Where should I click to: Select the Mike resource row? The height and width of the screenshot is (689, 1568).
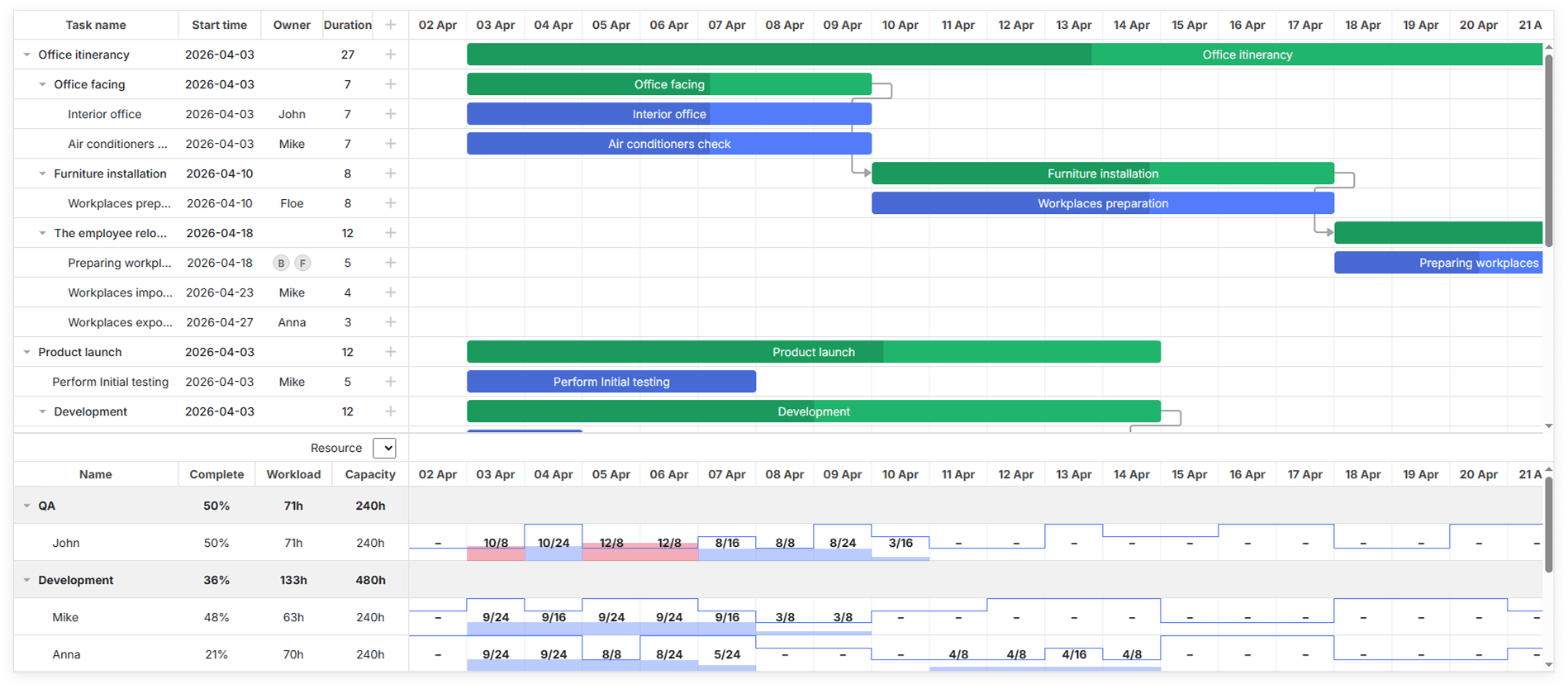[x=211, y=617]
